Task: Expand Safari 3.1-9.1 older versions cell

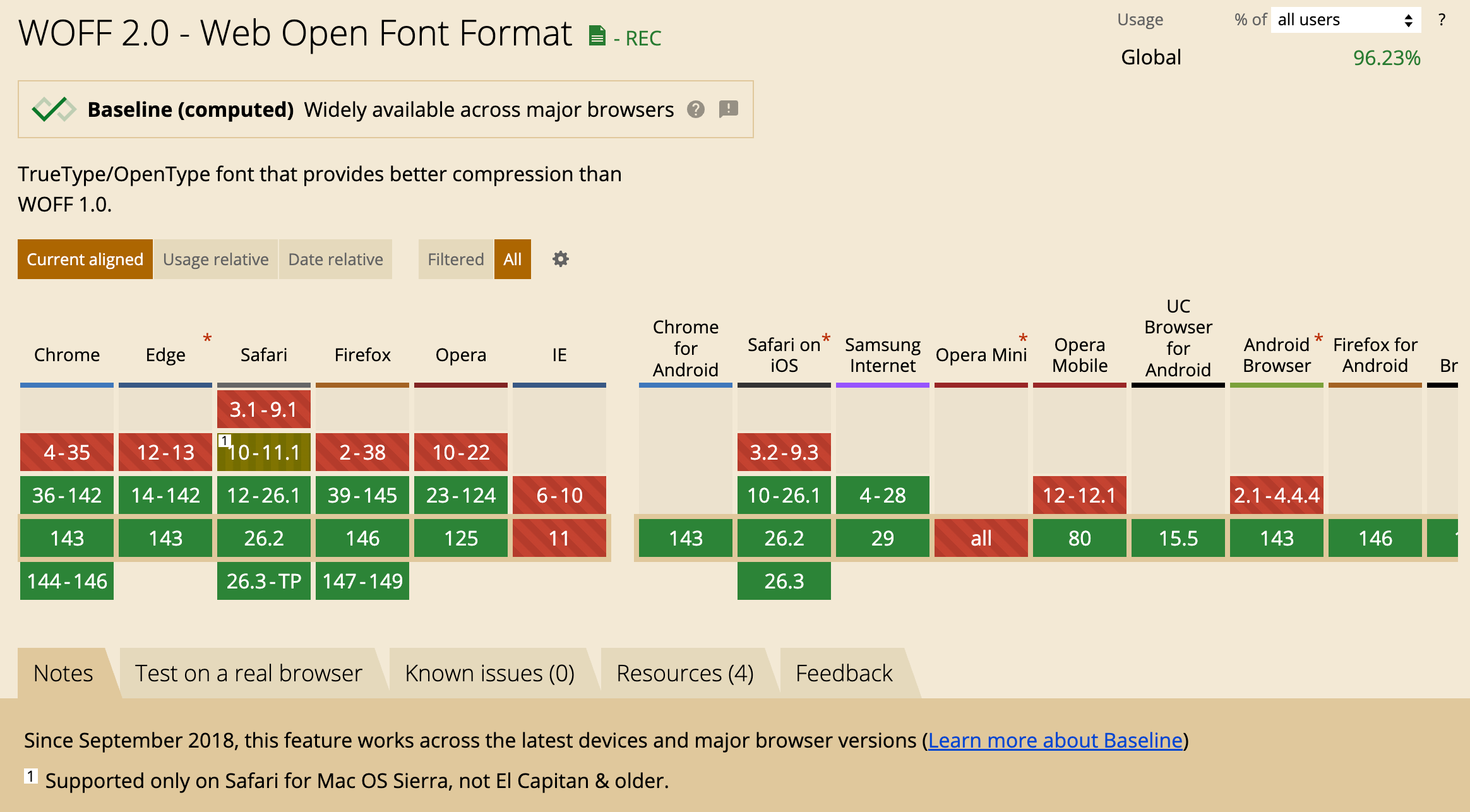Action: [x=263, y=409]
